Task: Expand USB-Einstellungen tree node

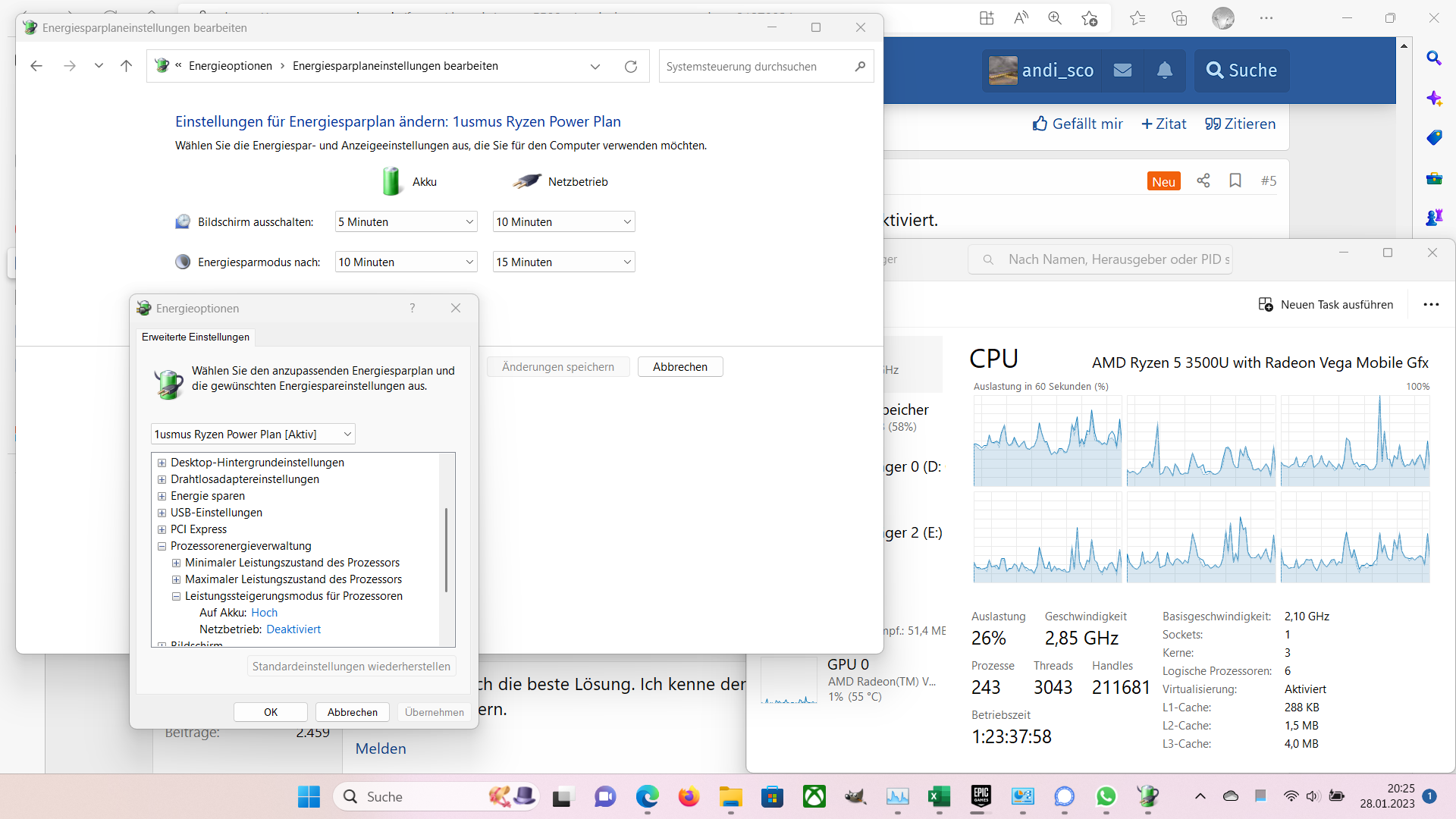Action: click(162, 513)
